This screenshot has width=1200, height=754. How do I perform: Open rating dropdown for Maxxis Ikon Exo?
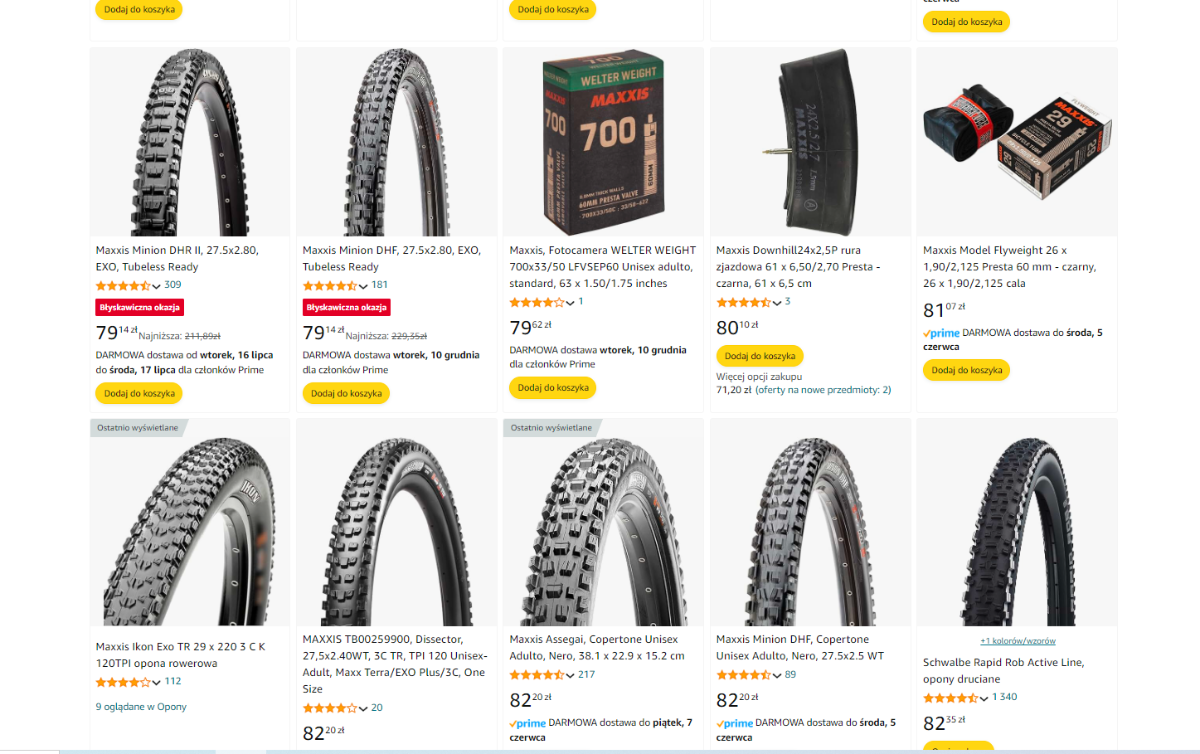(x=157, y=682)
